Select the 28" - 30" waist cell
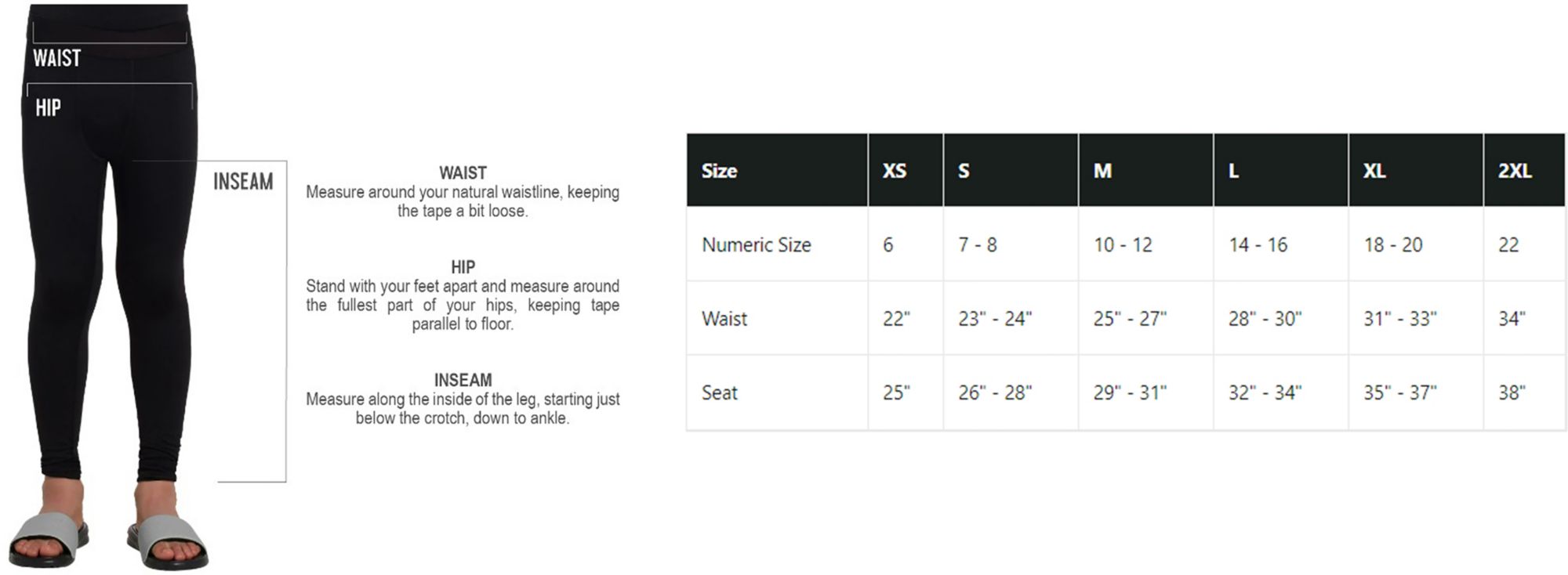1568x575 pixels. [1265, 319]
